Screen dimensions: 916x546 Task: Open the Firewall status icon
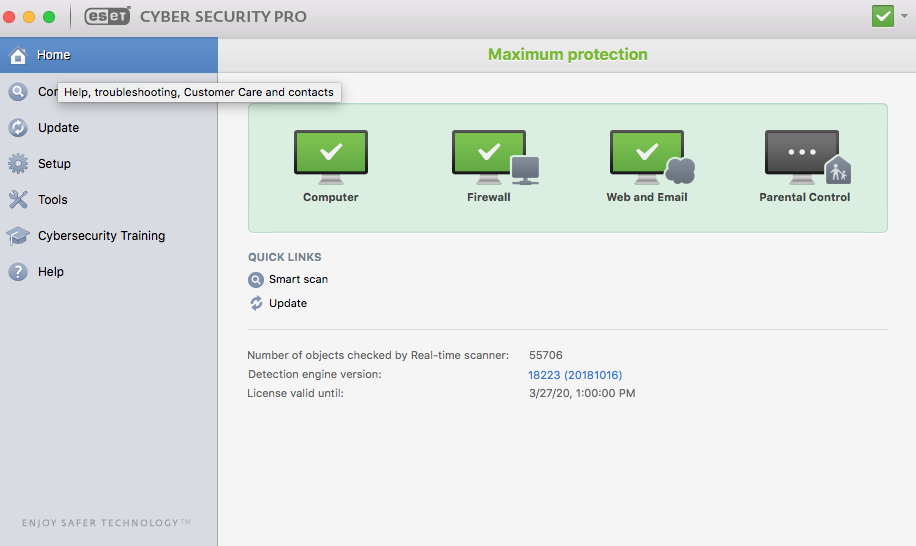point(489,157)
